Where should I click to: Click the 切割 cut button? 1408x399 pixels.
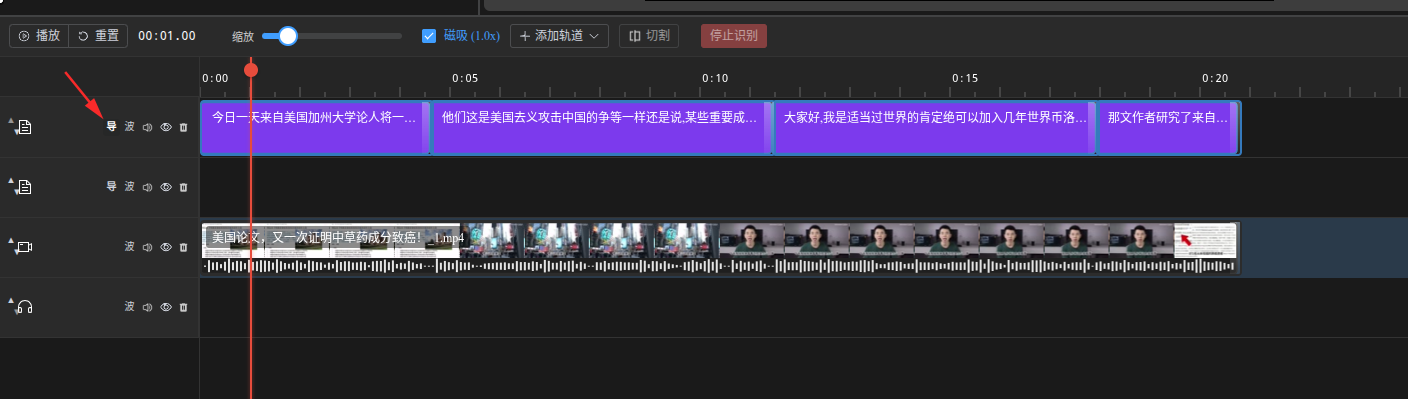tap(649, 36)
